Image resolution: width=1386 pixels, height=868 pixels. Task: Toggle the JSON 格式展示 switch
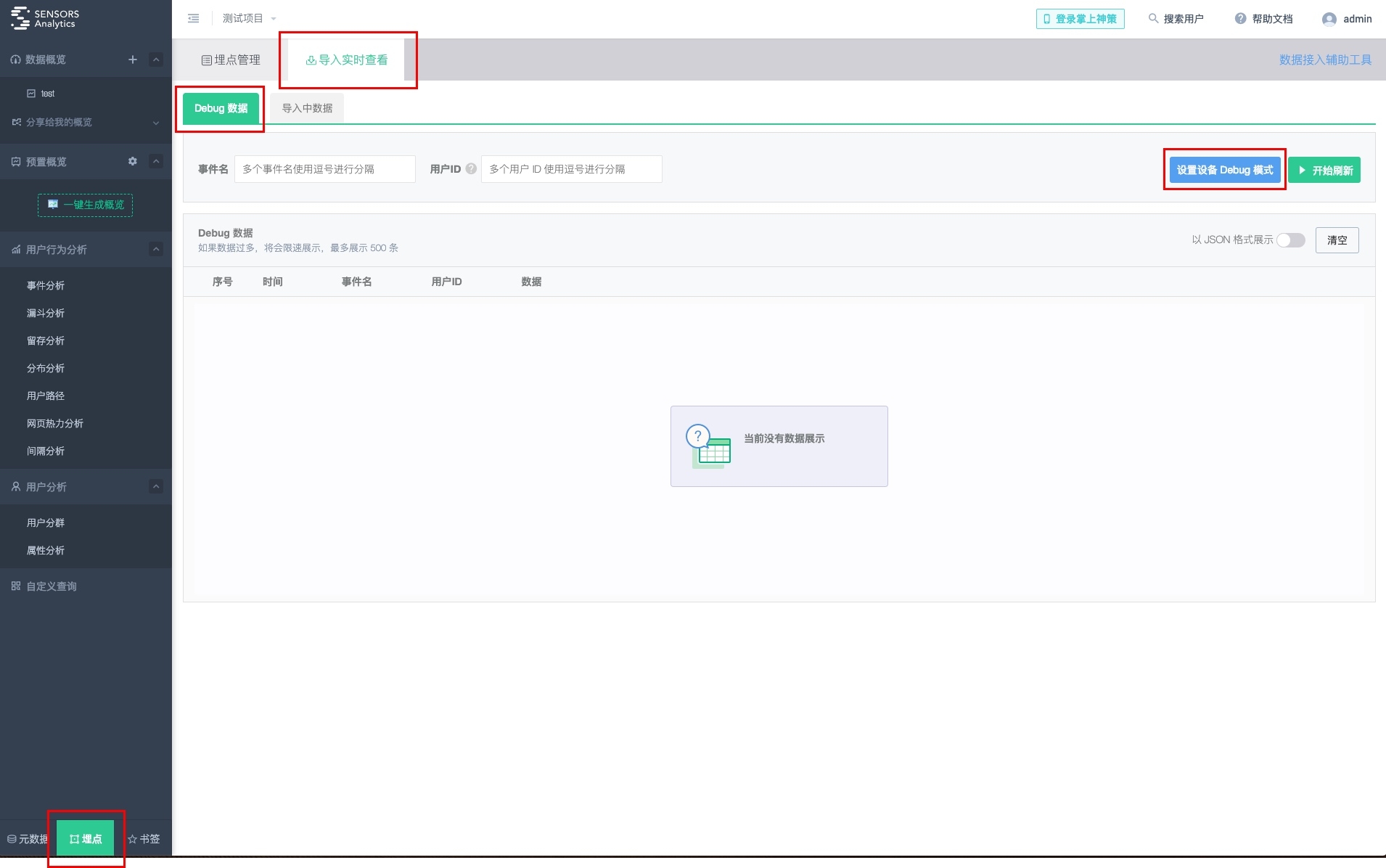tap(1290, 240)
